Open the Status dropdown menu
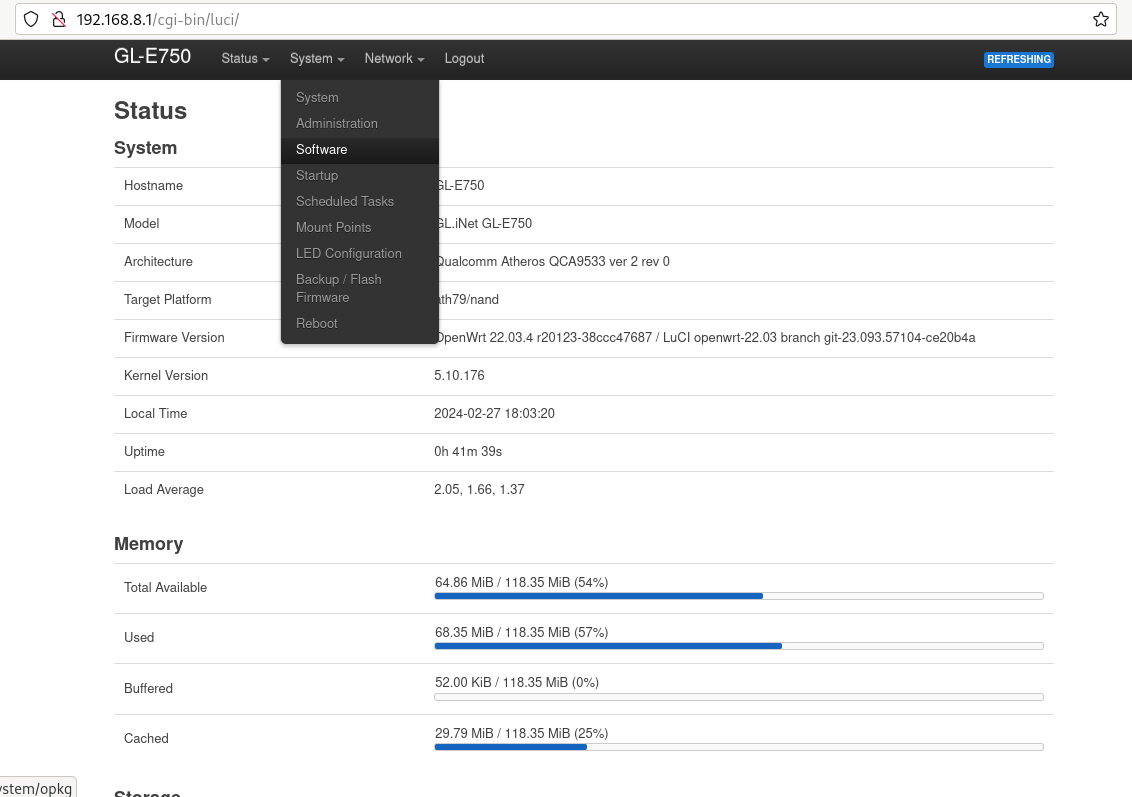The width and height of the screenshot is (1132, 797). [x=245, y=59]
